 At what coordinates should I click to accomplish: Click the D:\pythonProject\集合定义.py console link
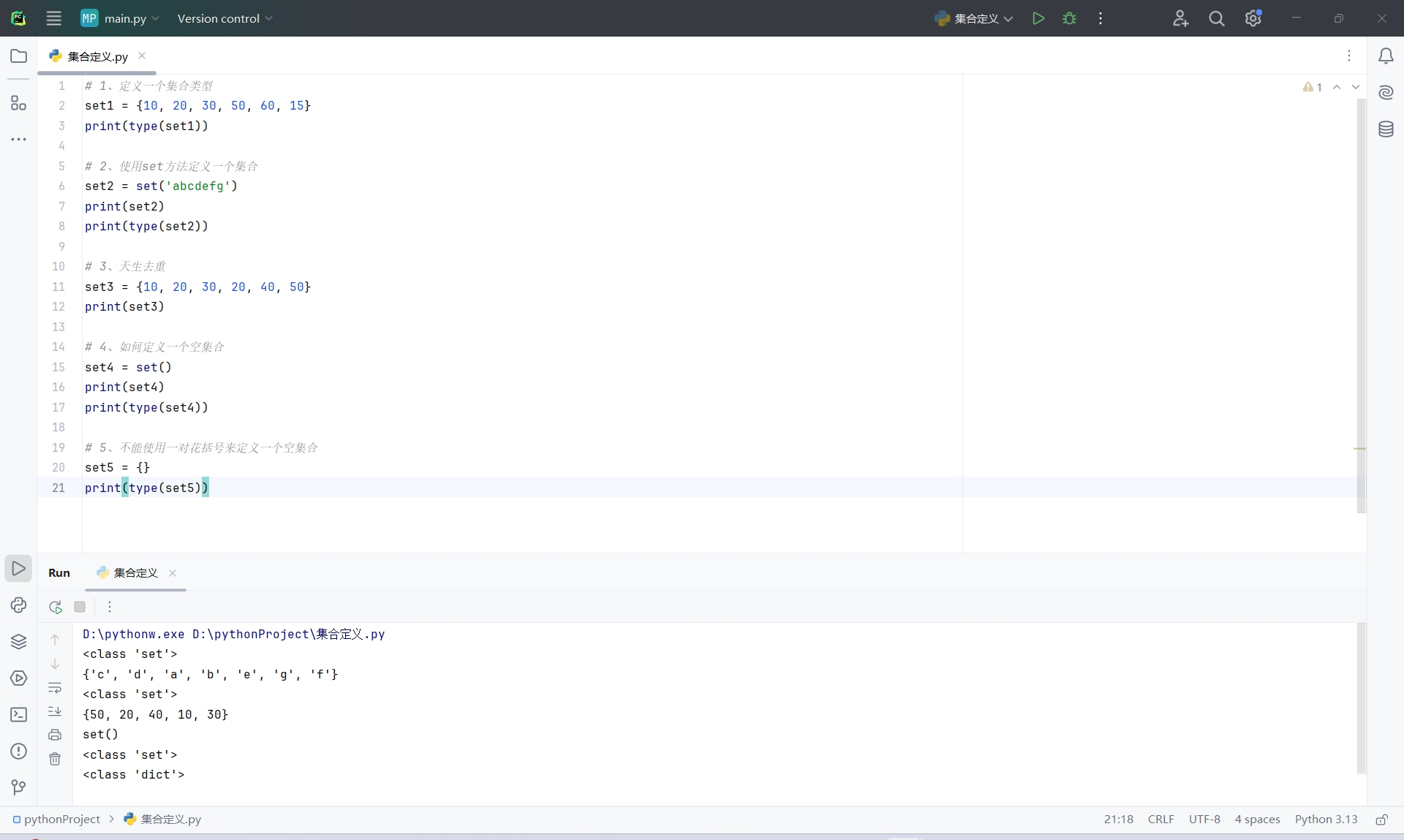288,634
